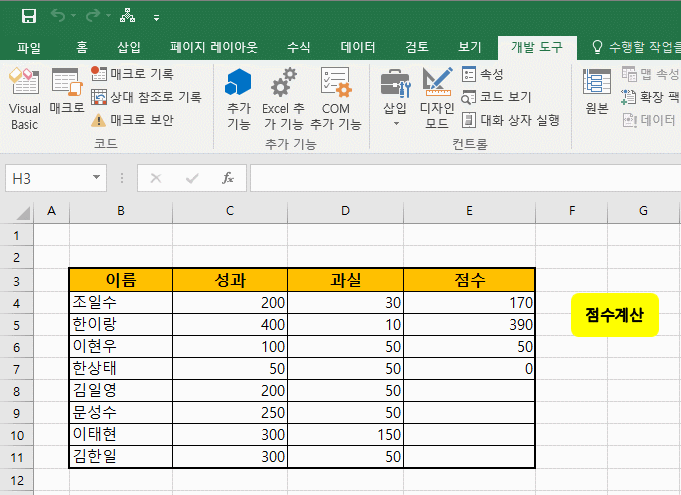
Task: Switch to the 페이지 레이아웃 tab
Action: pyautogui.click(x=214, y=47)
